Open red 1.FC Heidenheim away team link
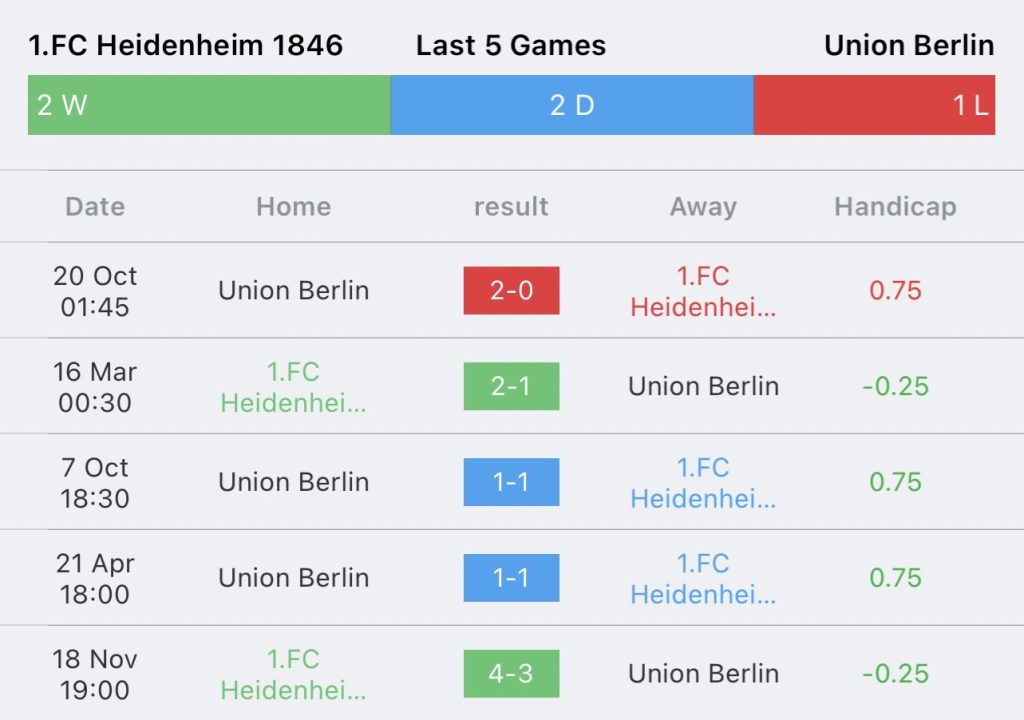This screenshot has width=1024, height=720. tap(703, 291)
